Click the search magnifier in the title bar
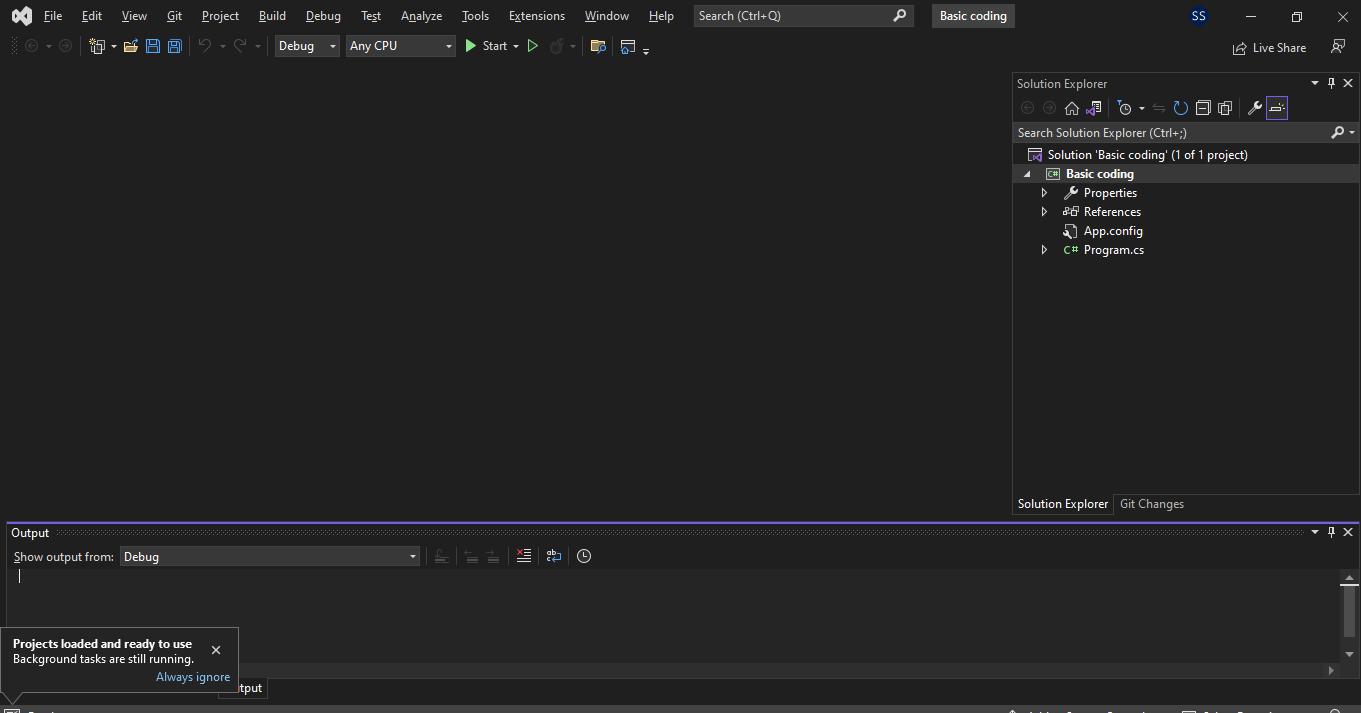This screenshot has height=713, width=1361. pos(899,16)
